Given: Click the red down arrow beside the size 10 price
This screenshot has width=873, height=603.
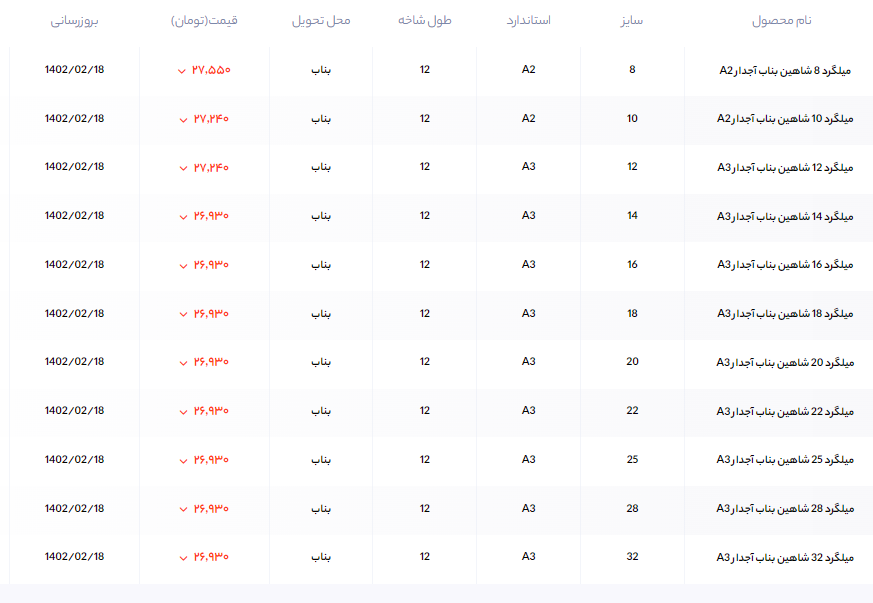Looking at the screenshot, I should click(182, 120).
